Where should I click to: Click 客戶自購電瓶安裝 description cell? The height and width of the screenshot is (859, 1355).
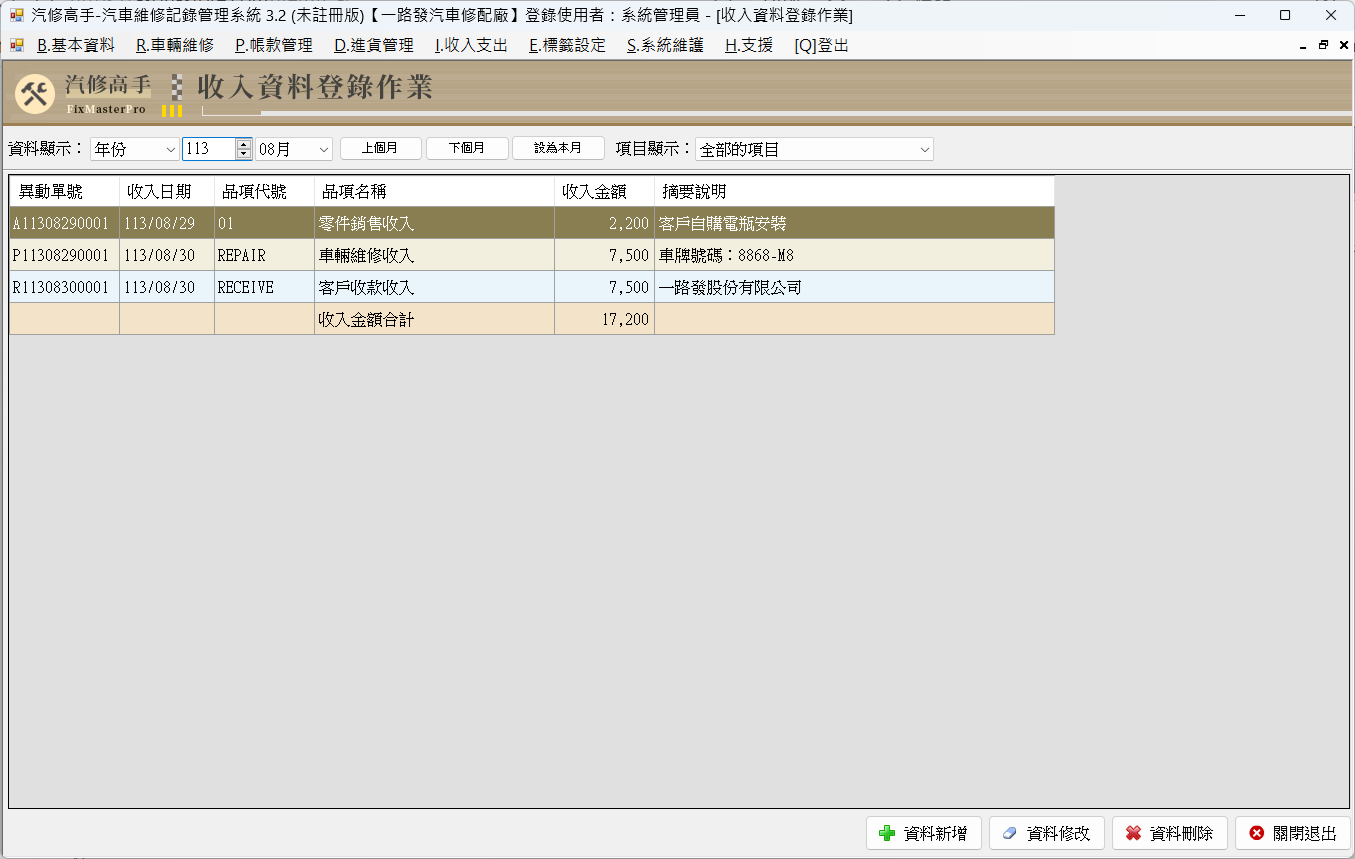point(854,223)
